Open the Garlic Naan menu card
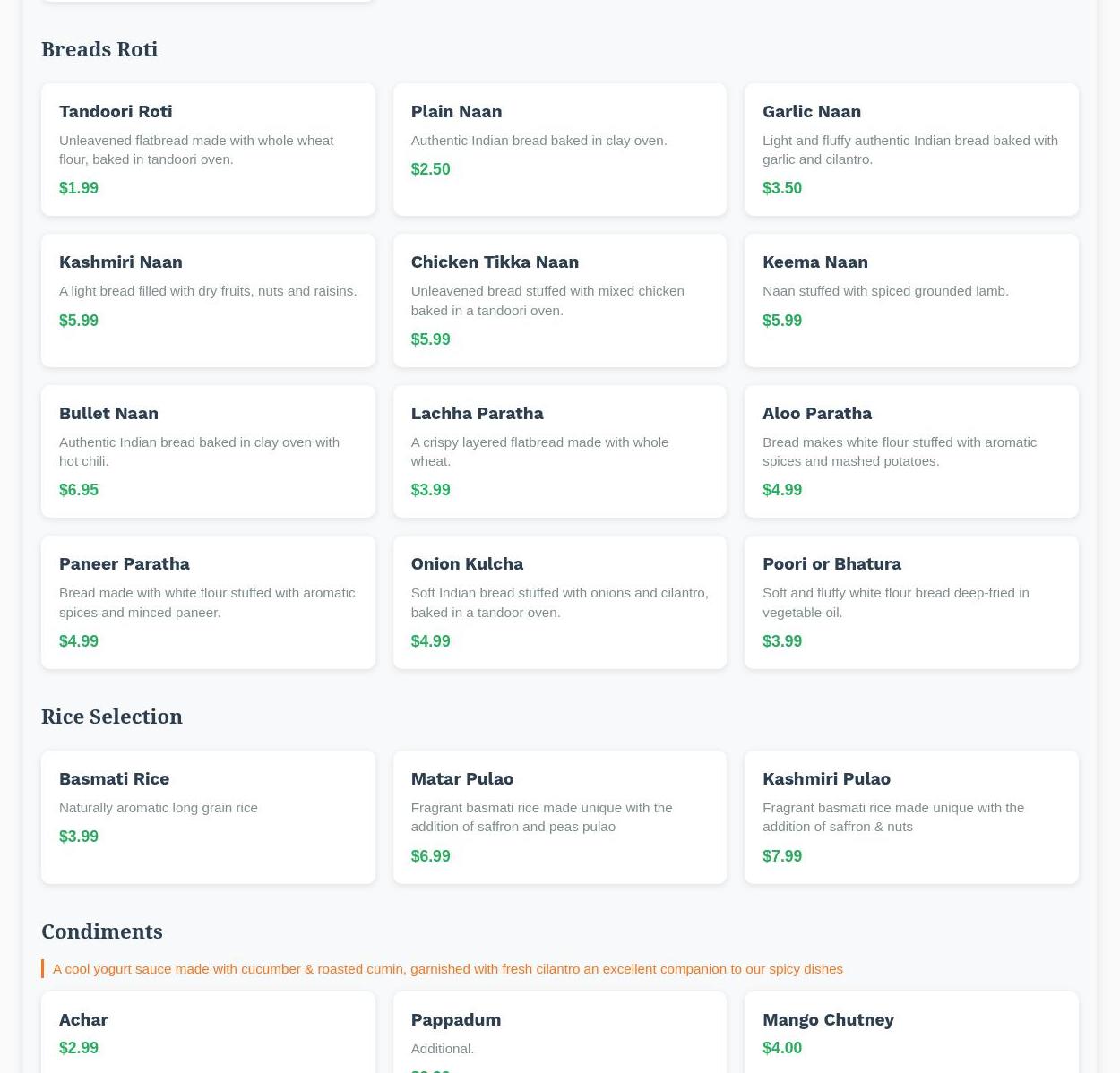This screenshot has height=1073, width=1120. (x=910, y=150)
